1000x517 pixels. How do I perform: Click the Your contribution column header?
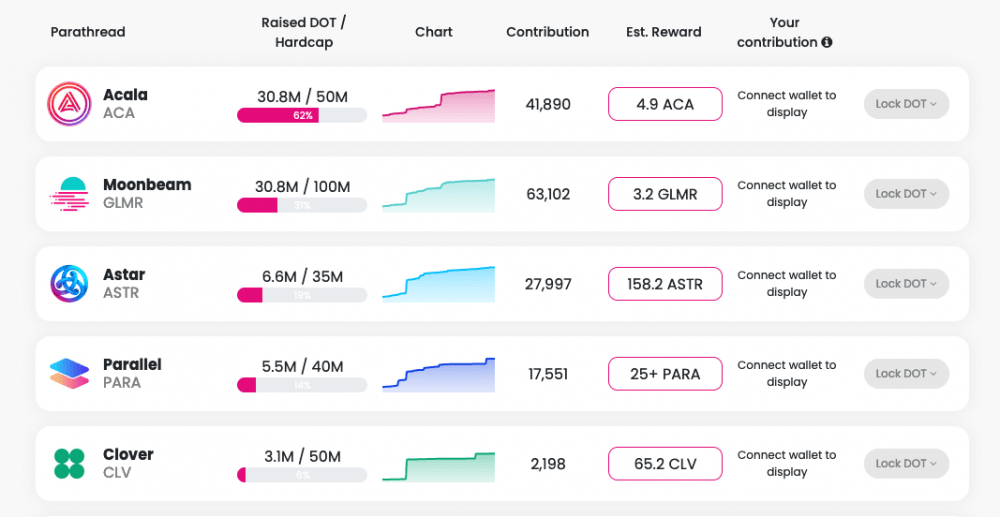click(784, 33)
